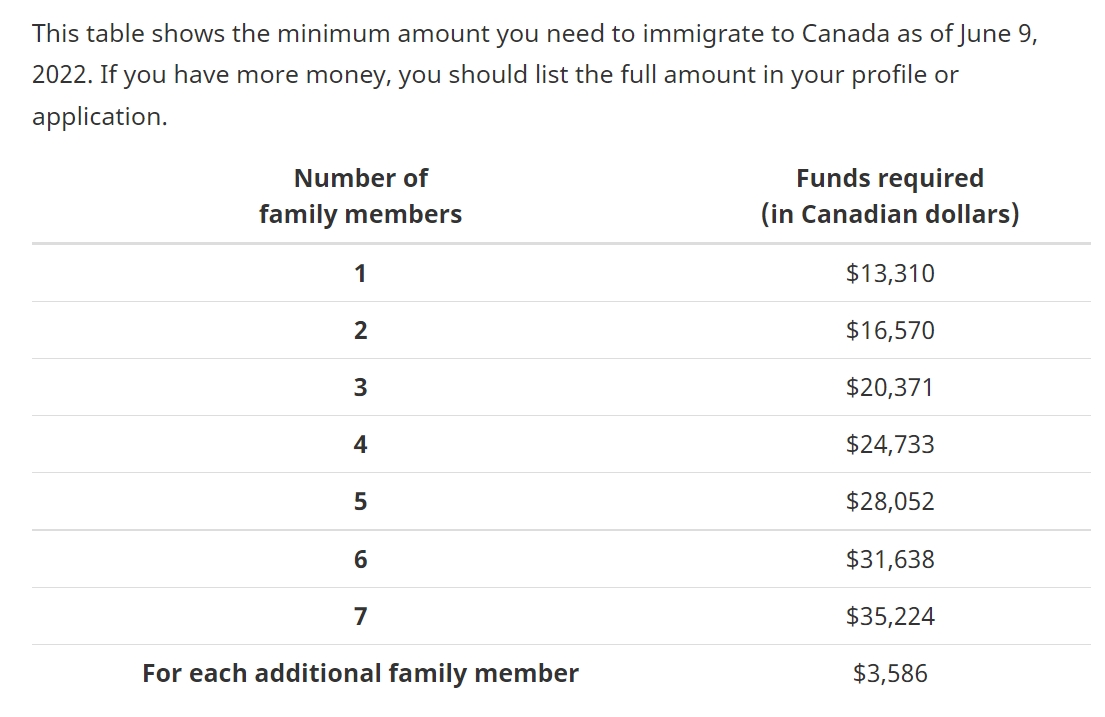Image resolution: width=1105 pixels, height=717 pixels.
Task: Click family member count 5
Action: coord(360,501)
